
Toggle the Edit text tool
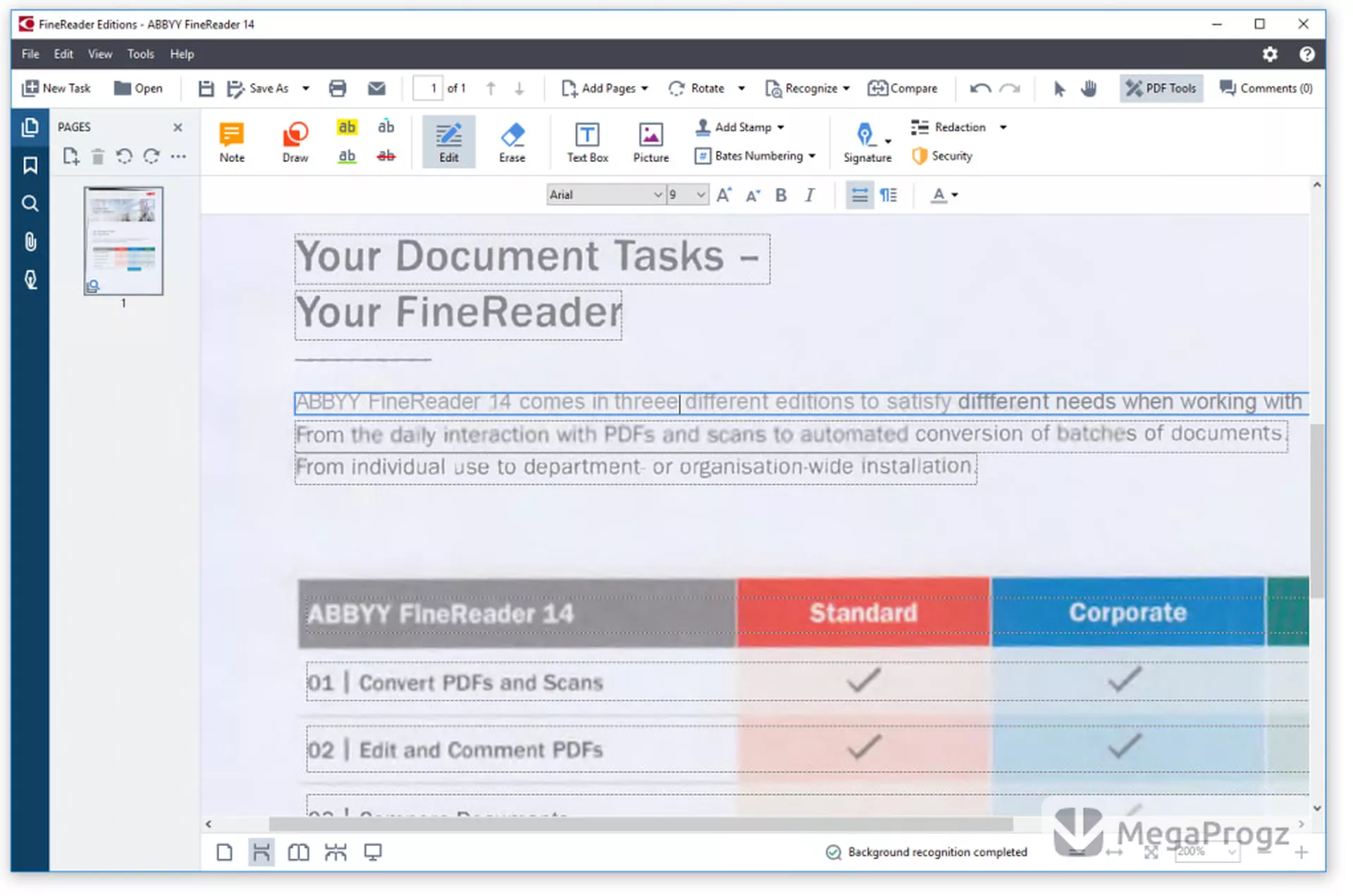(x=449, y=142)
